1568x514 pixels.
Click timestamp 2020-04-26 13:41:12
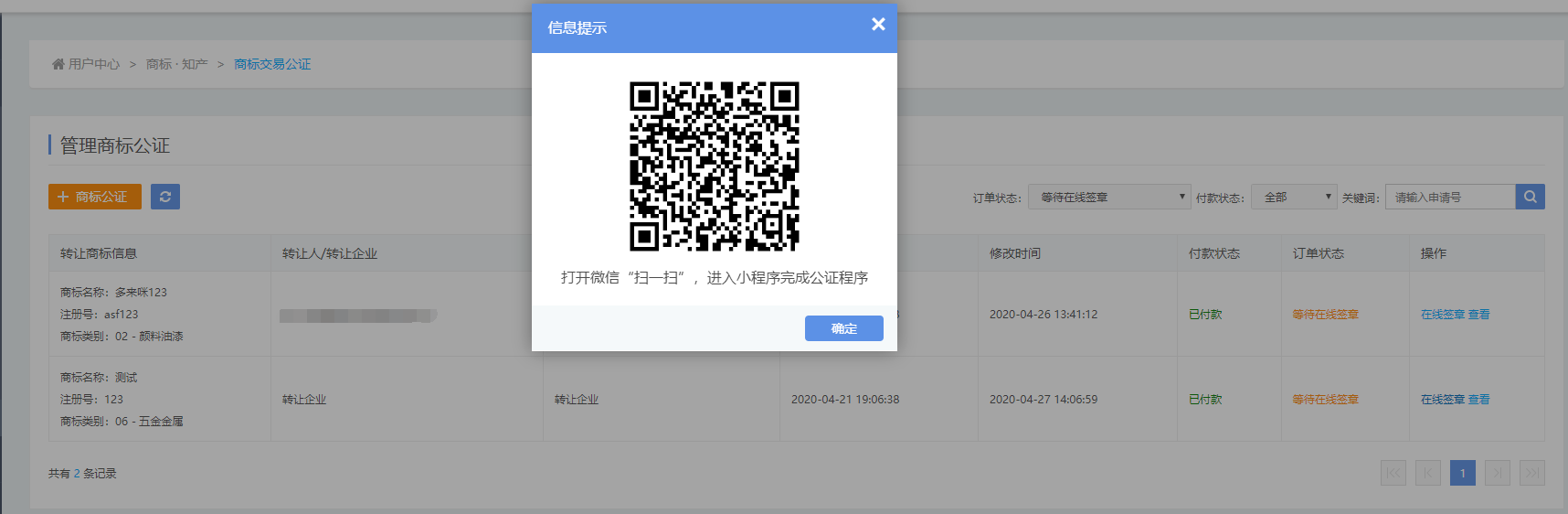pyautogui.click(x=1044, y=315)
